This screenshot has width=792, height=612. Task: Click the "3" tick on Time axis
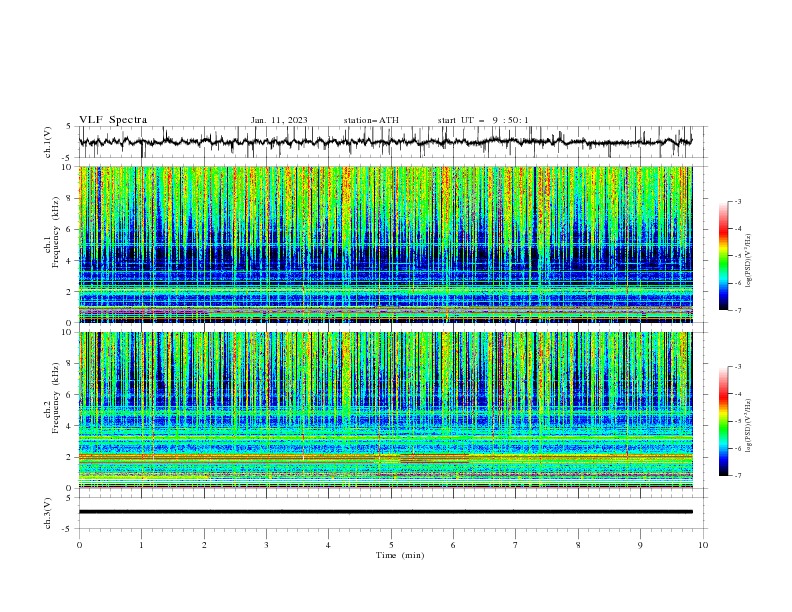click(x=266, y=545)
